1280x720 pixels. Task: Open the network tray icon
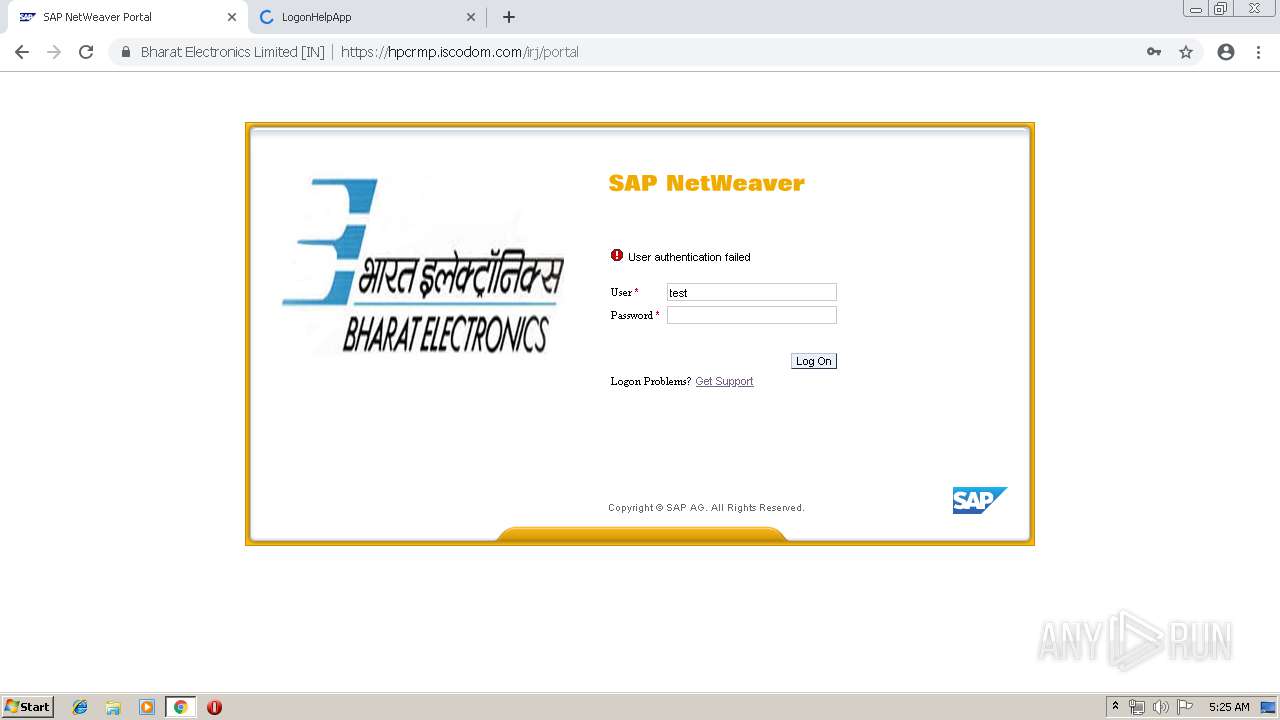[1137, 707]
